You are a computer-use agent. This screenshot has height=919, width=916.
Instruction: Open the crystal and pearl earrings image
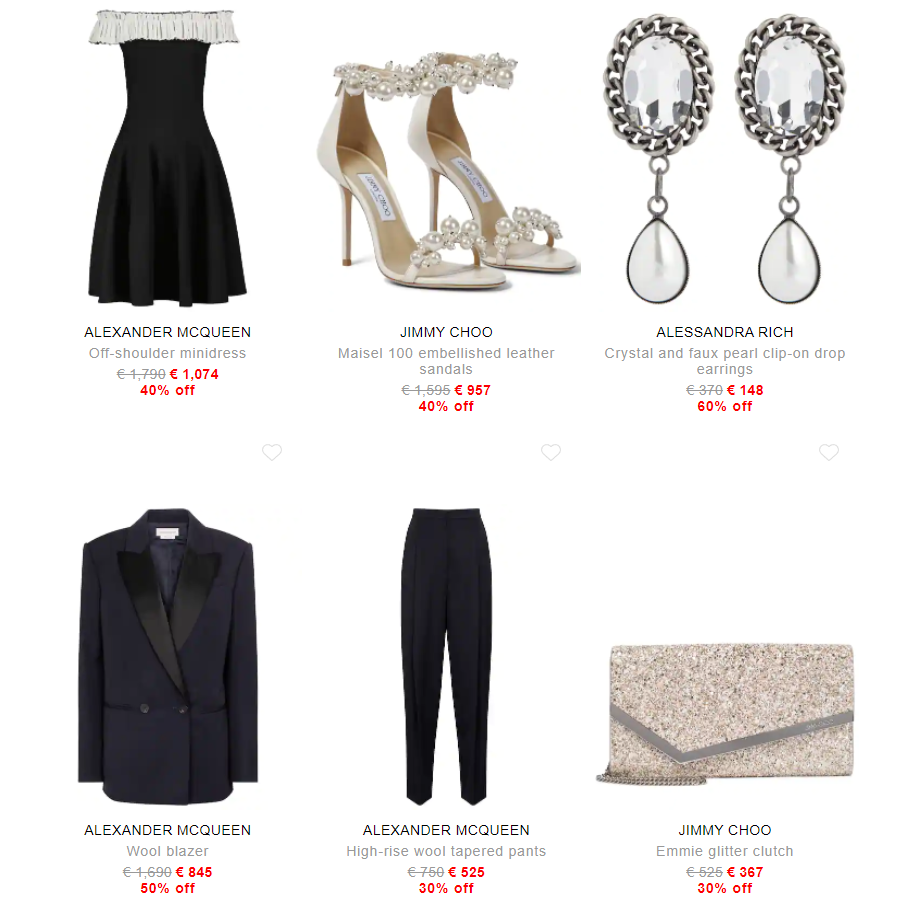[724, 158]
